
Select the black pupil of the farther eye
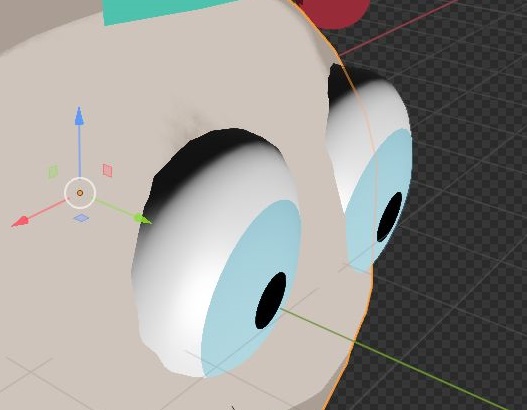(390, 217)
